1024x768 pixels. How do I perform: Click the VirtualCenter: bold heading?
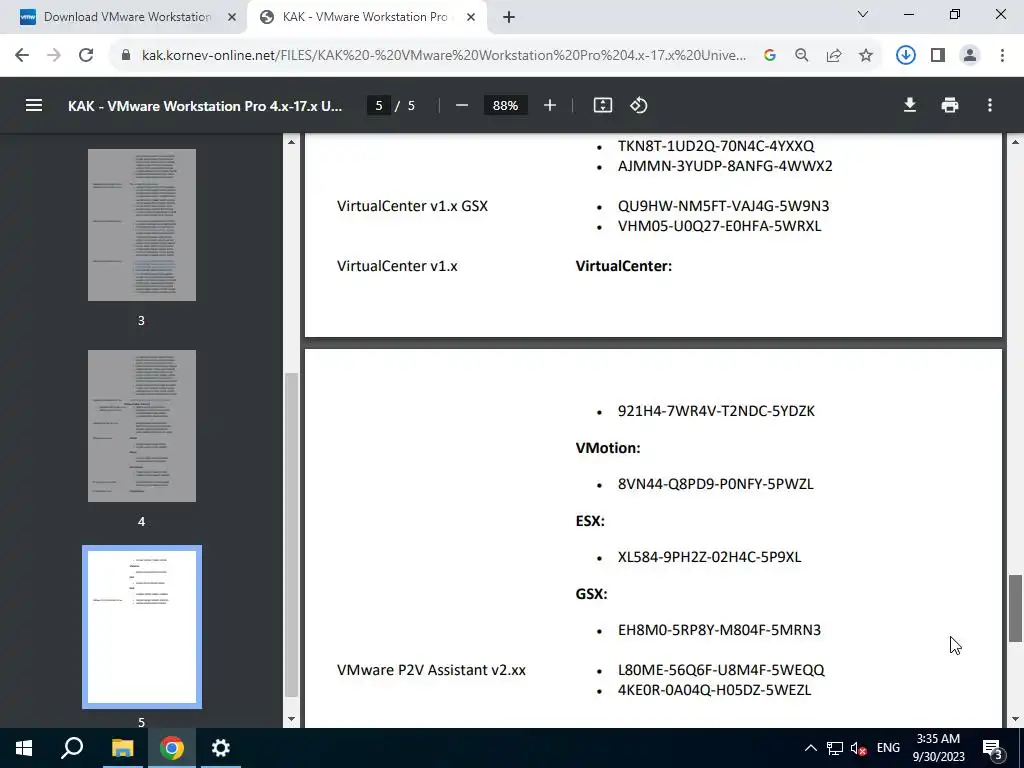tap(624, 266)
